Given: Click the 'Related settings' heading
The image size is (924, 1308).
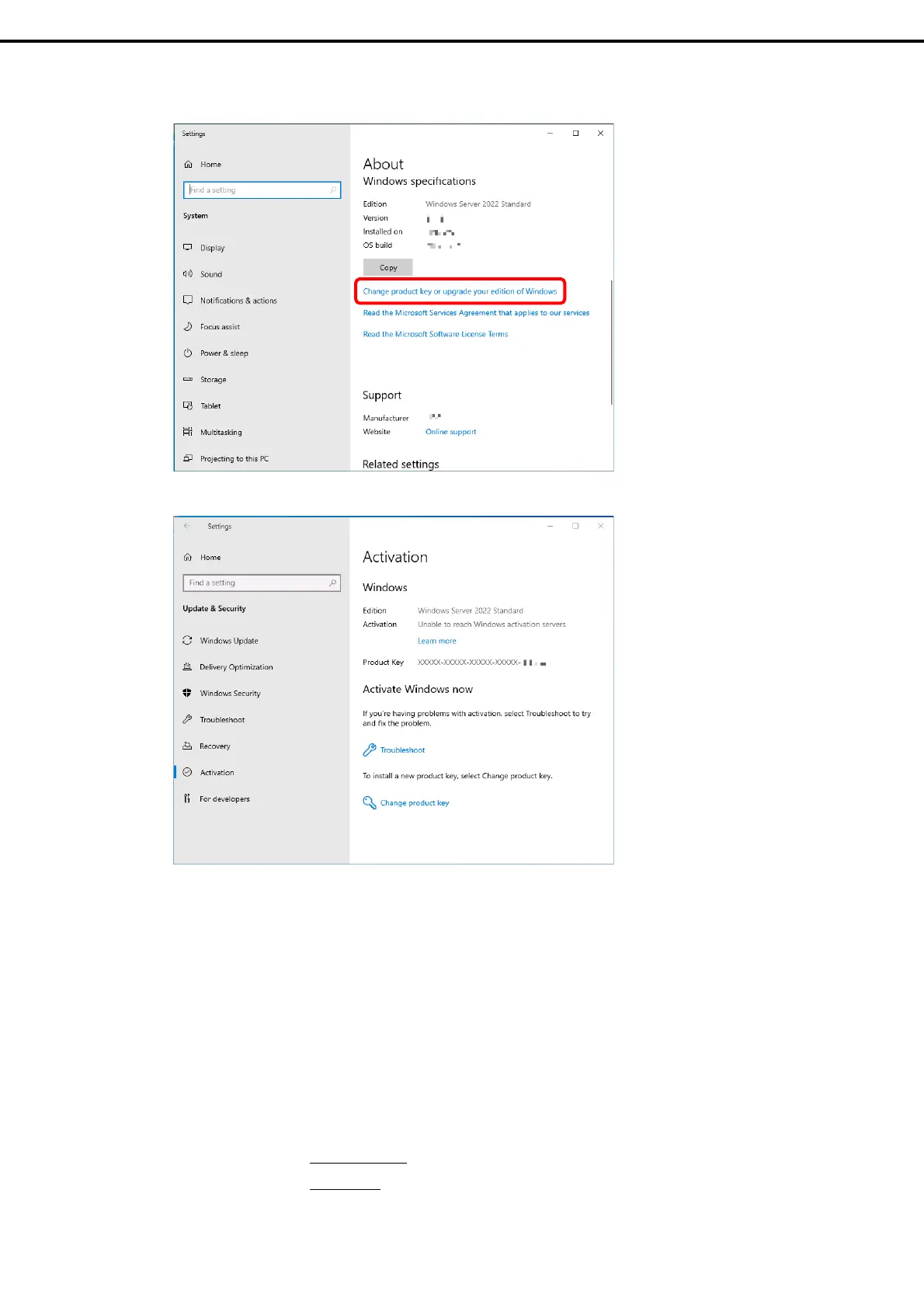Looking at the screenshot, I should [401, 464].
